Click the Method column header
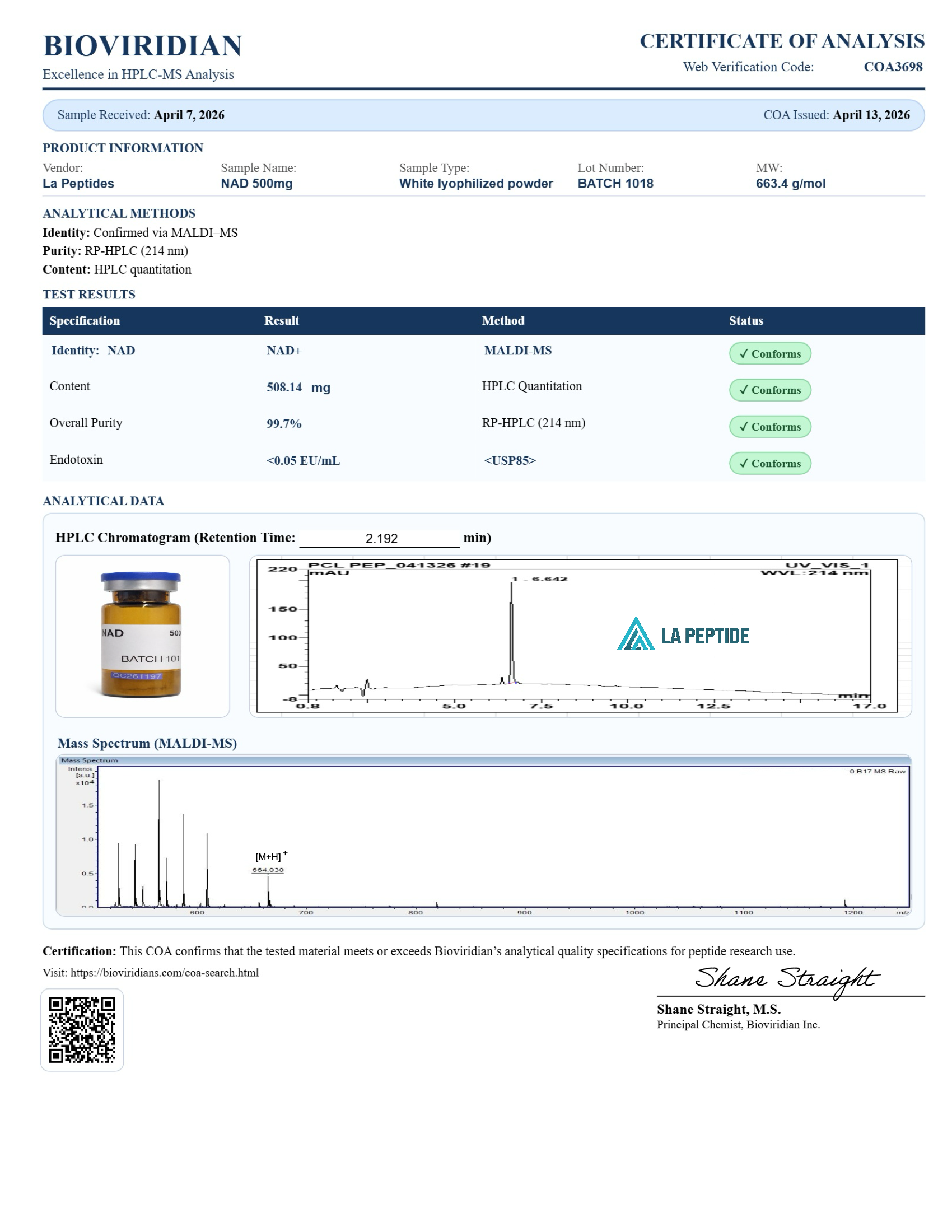952x1232 pixels. coord(503,320)
